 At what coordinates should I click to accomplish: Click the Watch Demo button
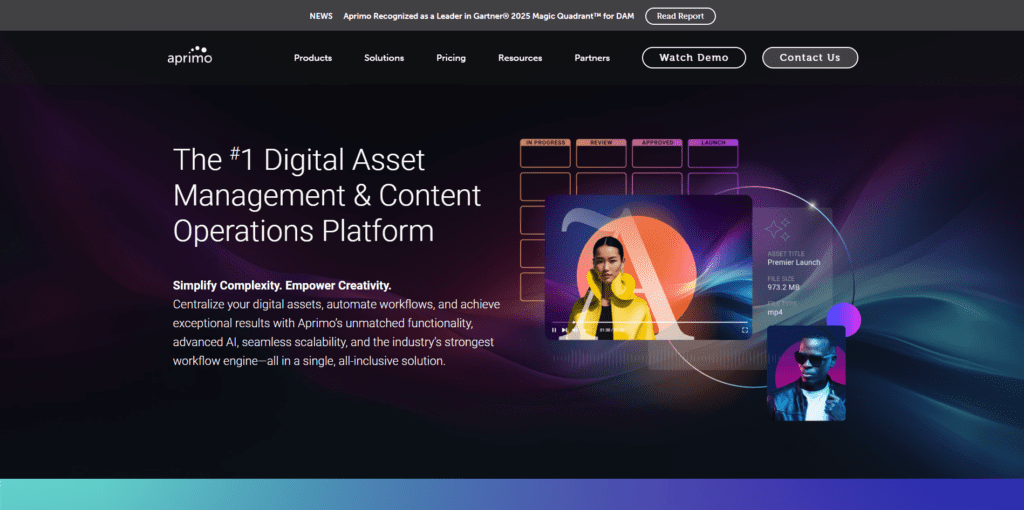694,58
